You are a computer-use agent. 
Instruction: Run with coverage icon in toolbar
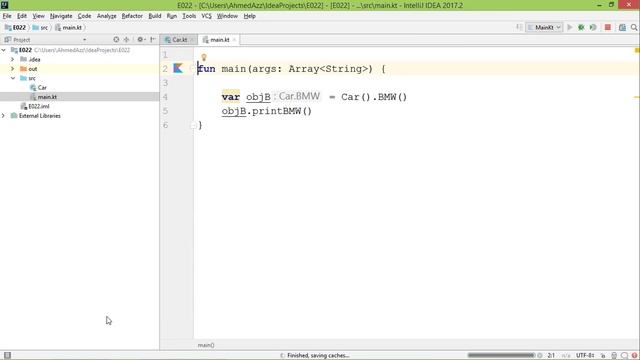[x=593, y=27]
